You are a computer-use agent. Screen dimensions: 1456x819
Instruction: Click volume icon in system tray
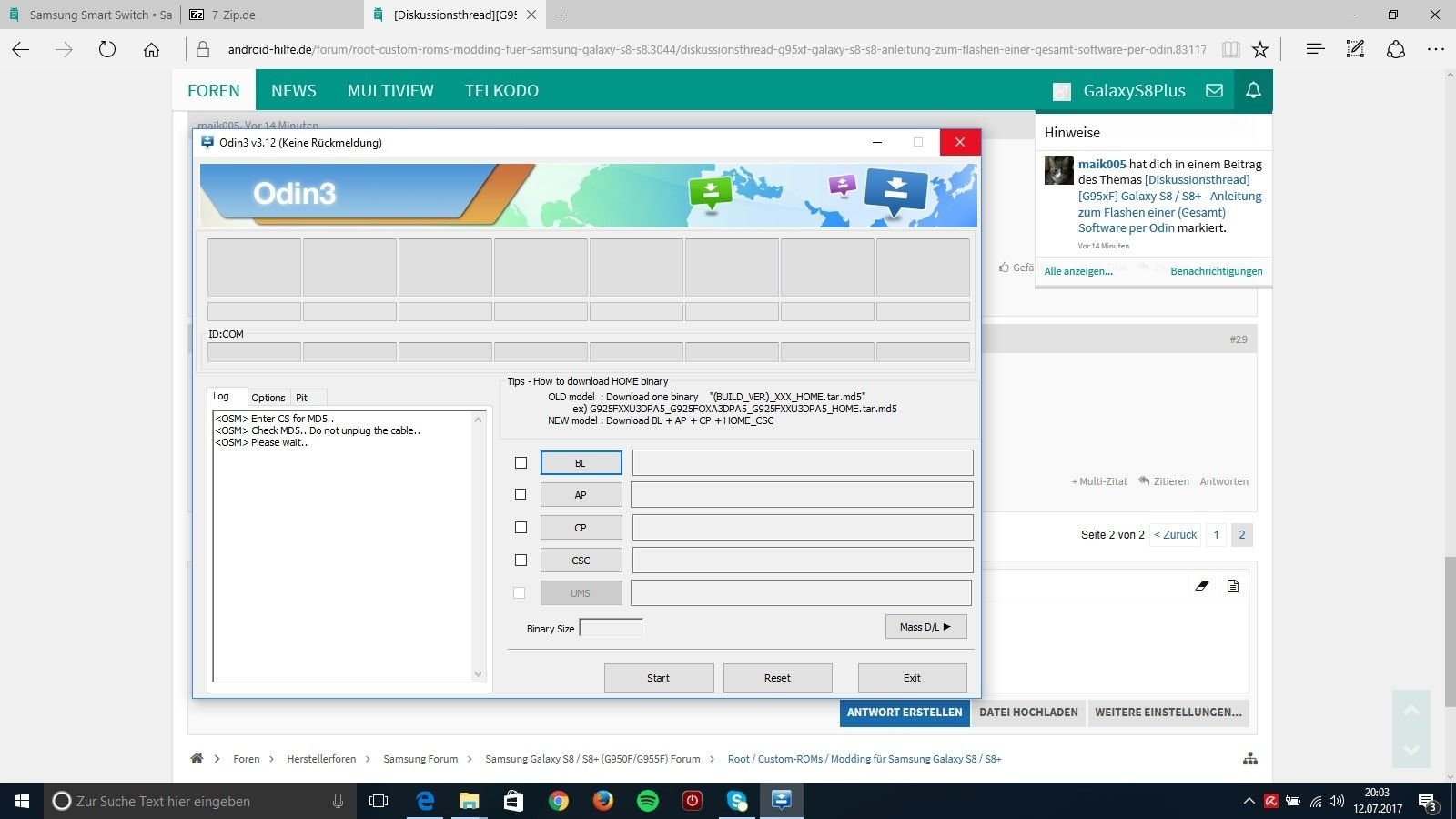point(1337,801)
